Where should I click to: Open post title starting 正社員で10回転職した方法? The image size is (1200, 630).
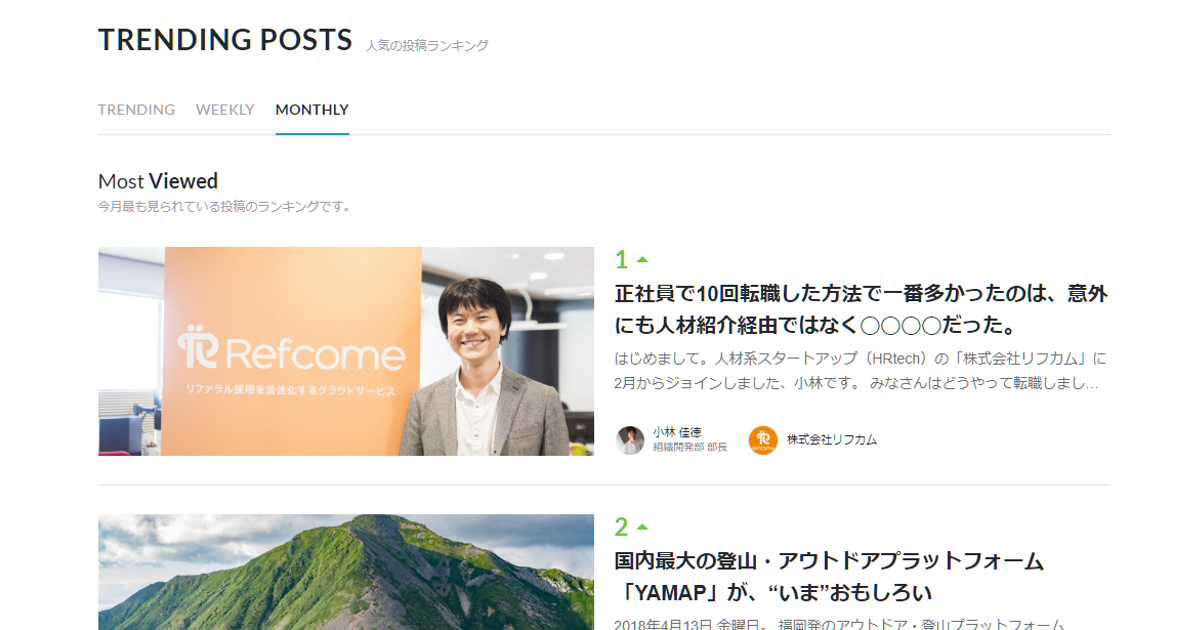pos(861,310)
